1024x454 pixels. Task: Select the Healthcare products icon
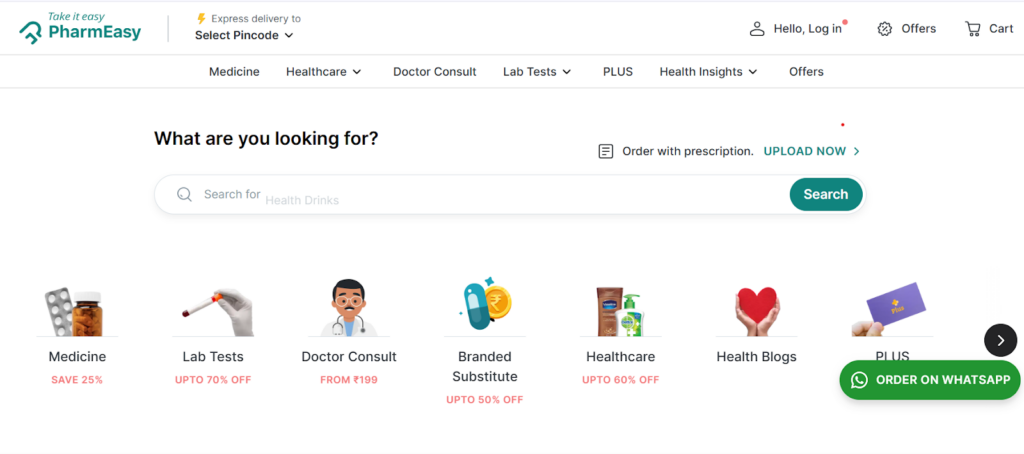(x=620, y=310)
